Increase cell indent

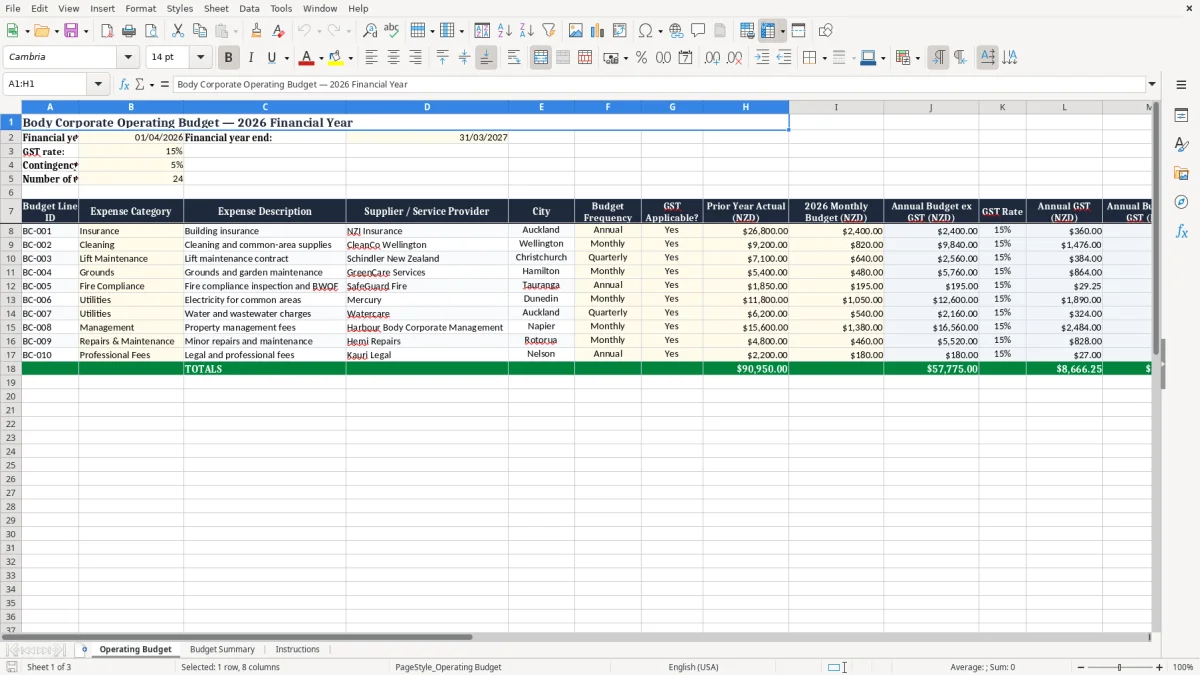pos(762,58)
